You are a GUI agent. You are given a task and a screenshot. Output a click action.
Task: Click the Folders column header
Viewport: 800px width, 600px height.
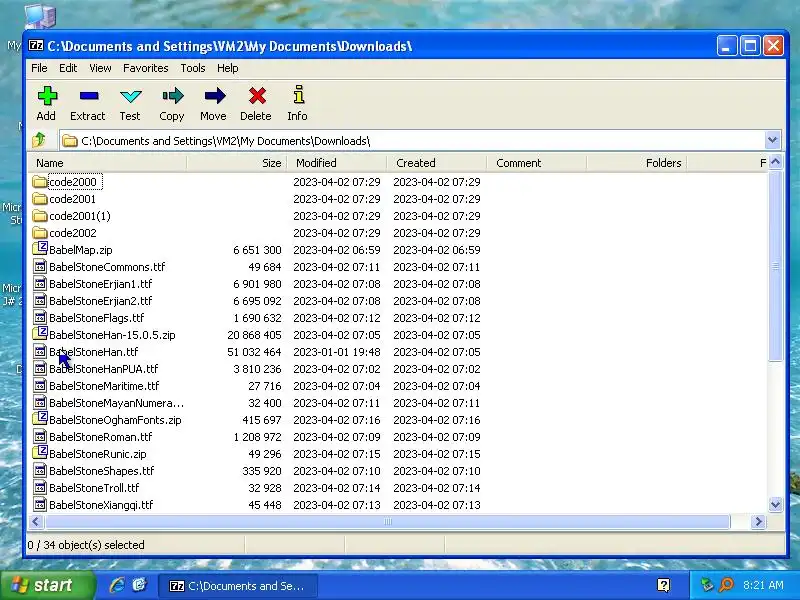(x=637, y=163)
